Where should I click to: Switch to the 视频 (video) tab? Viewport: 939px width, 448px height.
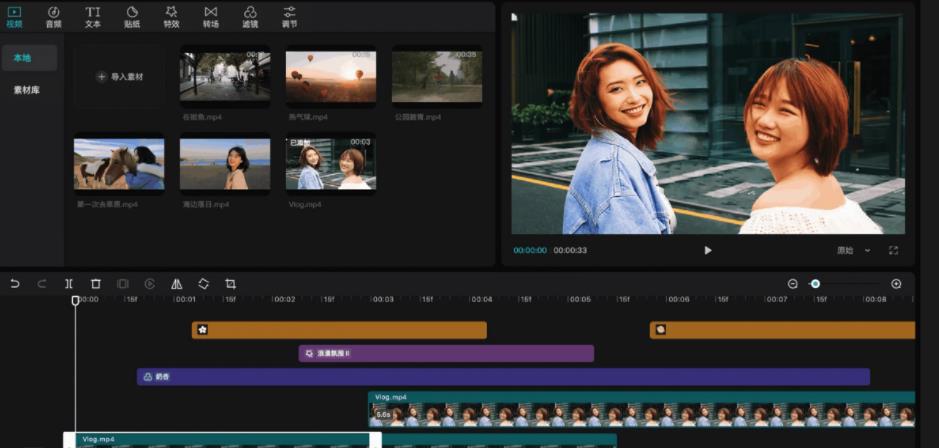(14, 17)
